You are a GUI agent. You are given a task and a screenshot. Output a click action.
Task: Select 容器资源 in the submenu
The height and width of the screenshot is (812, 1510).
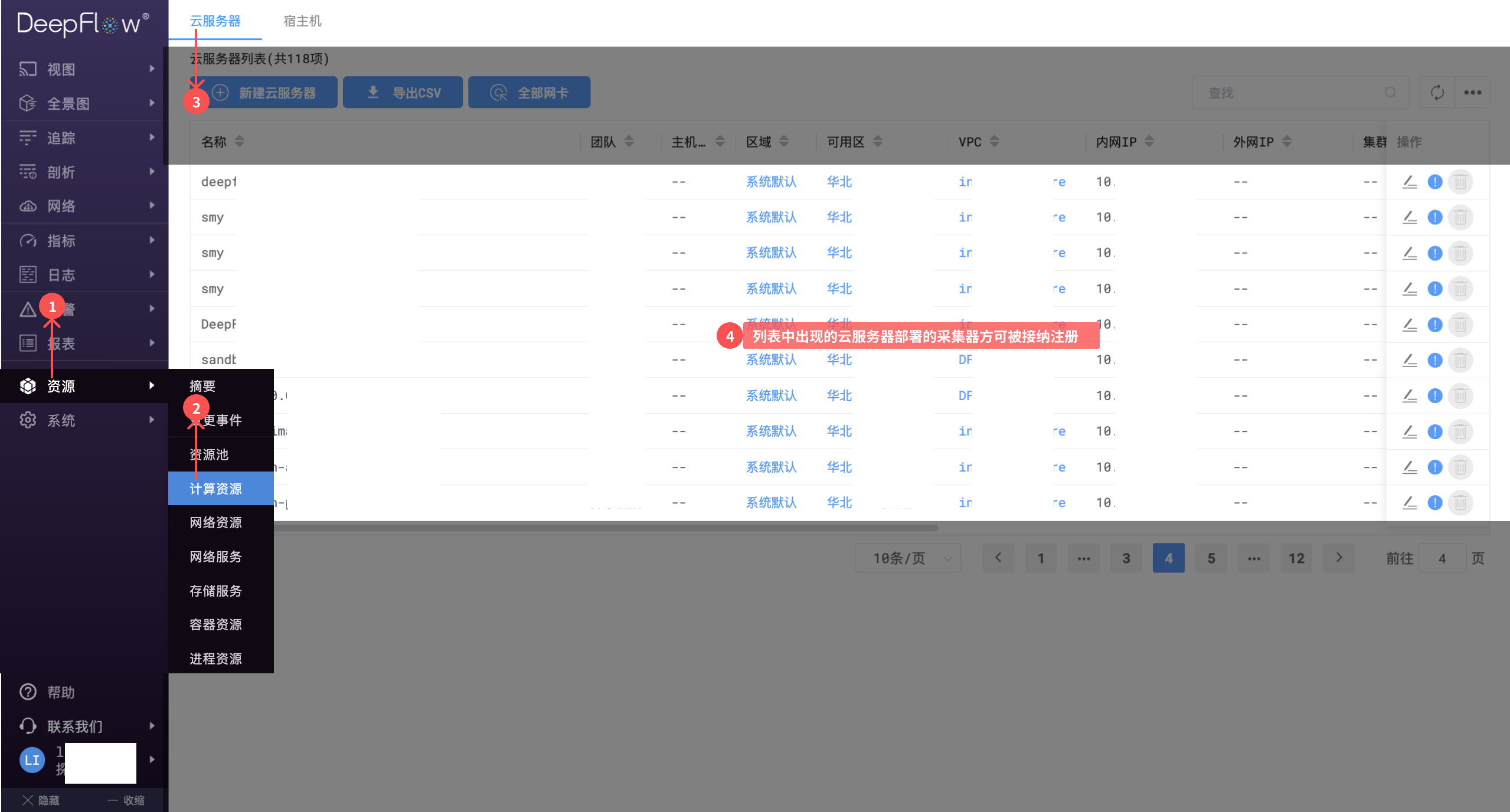[215, 624]
